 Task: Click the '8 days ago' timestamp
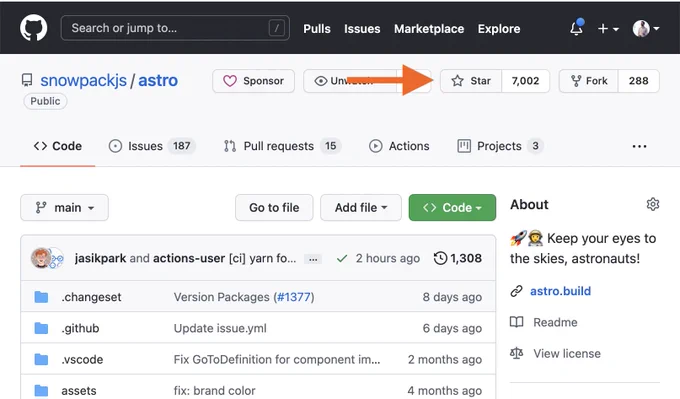[x=452, y=297]
